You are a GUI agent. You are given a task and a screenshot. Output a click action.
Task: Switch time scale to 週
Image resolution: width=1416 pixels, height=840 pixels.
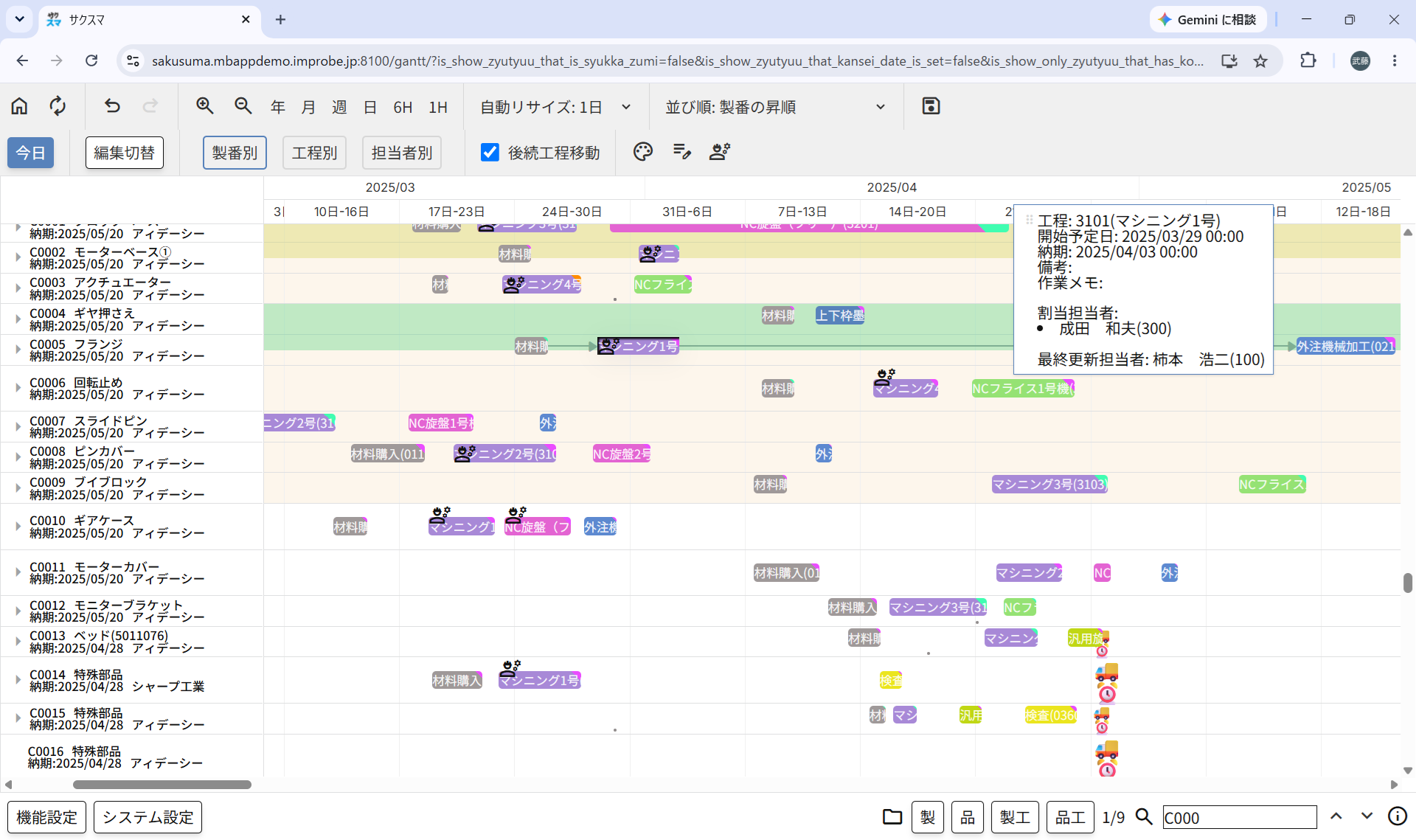pos(339,108)
